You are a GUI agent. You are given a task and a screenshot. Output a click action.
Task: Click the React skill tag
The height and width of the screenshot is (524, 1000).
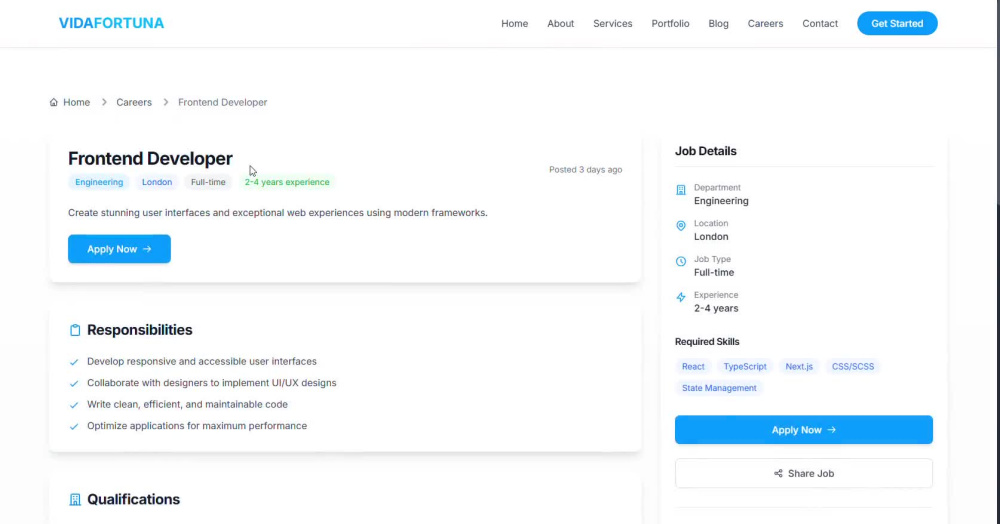(693, 367)
